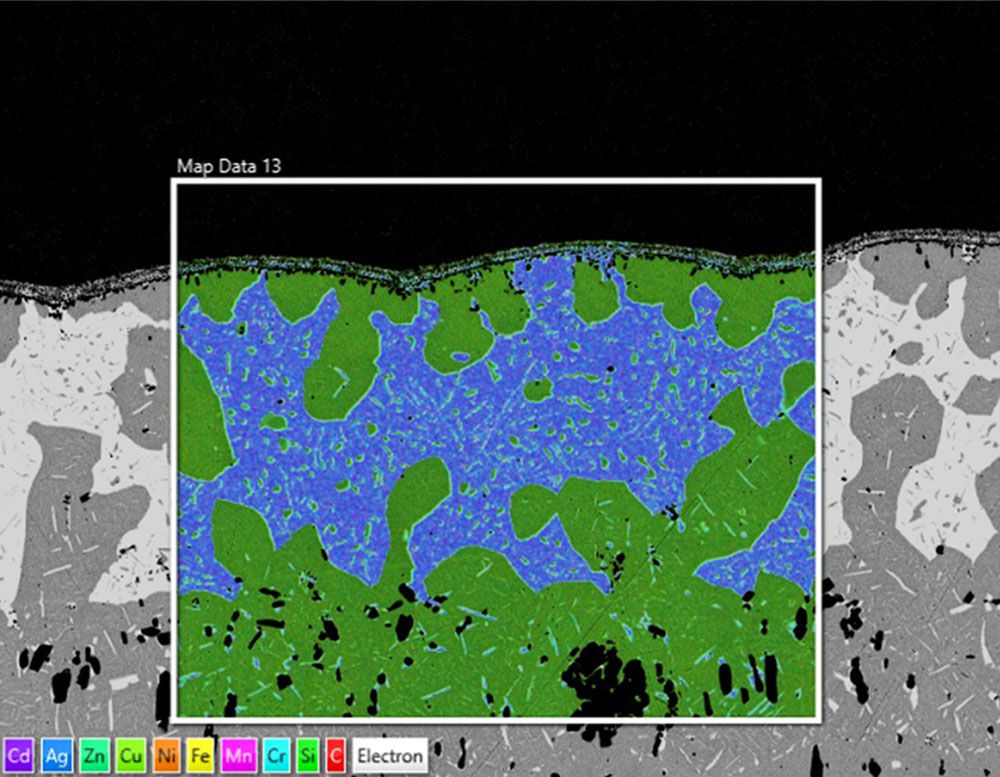
Task: Click inside the Map Data 13 overlay
Action: coord(500,450)
